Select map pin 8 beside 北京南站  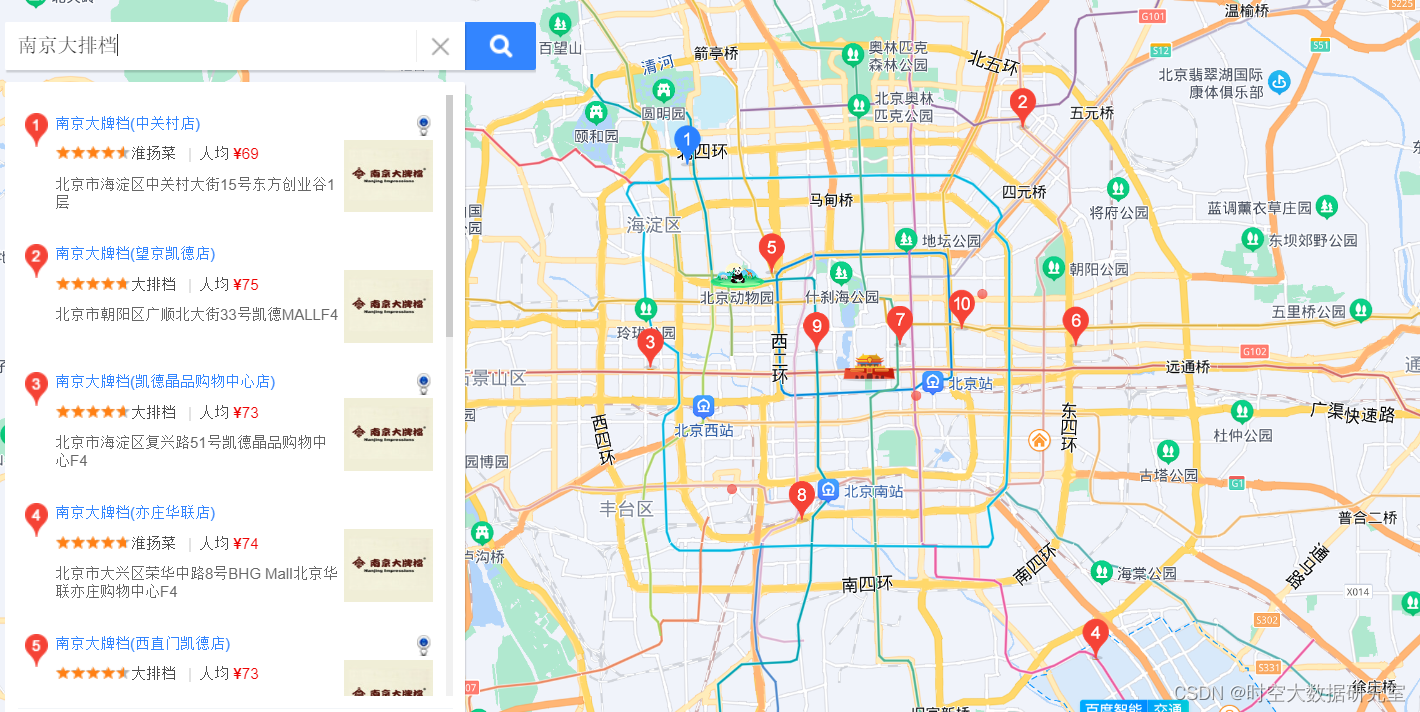[x=801, y=498]
